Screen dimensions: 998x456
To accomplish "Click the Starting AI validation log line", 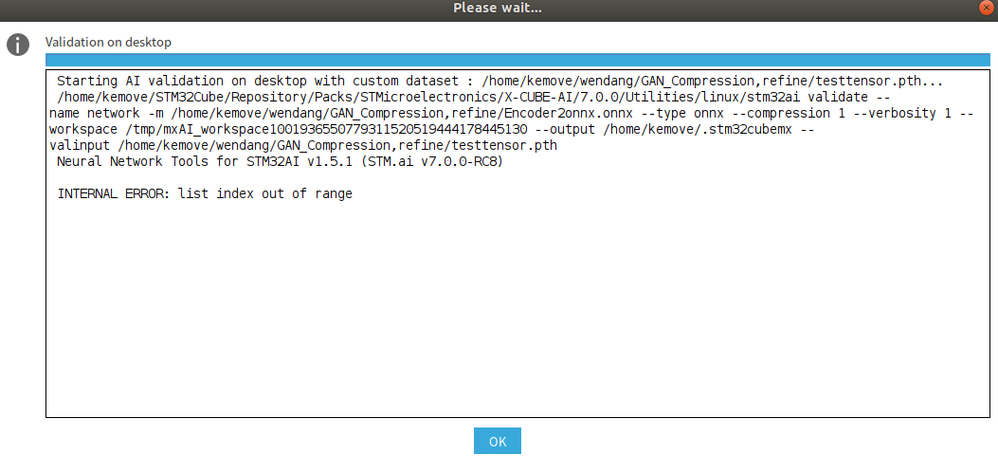I will tap(500, 82).
